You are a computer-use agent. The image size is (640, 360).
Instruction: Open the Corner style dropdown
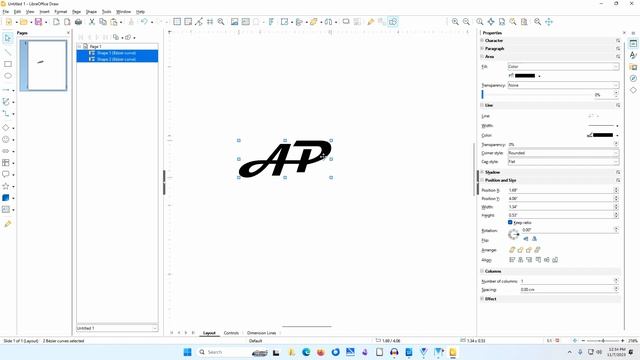pos(563,153)
